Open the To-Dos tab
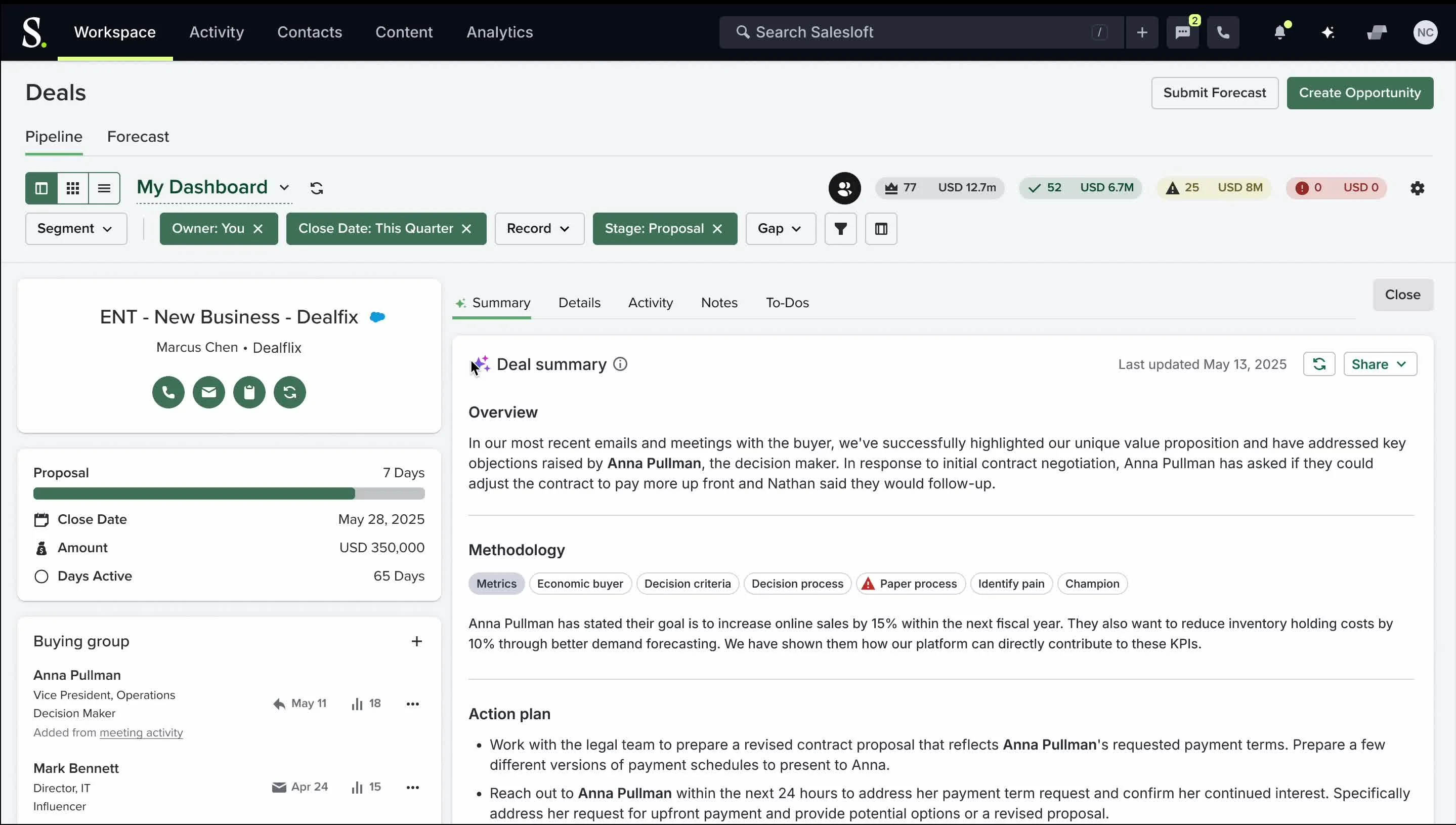 [787, 303]
